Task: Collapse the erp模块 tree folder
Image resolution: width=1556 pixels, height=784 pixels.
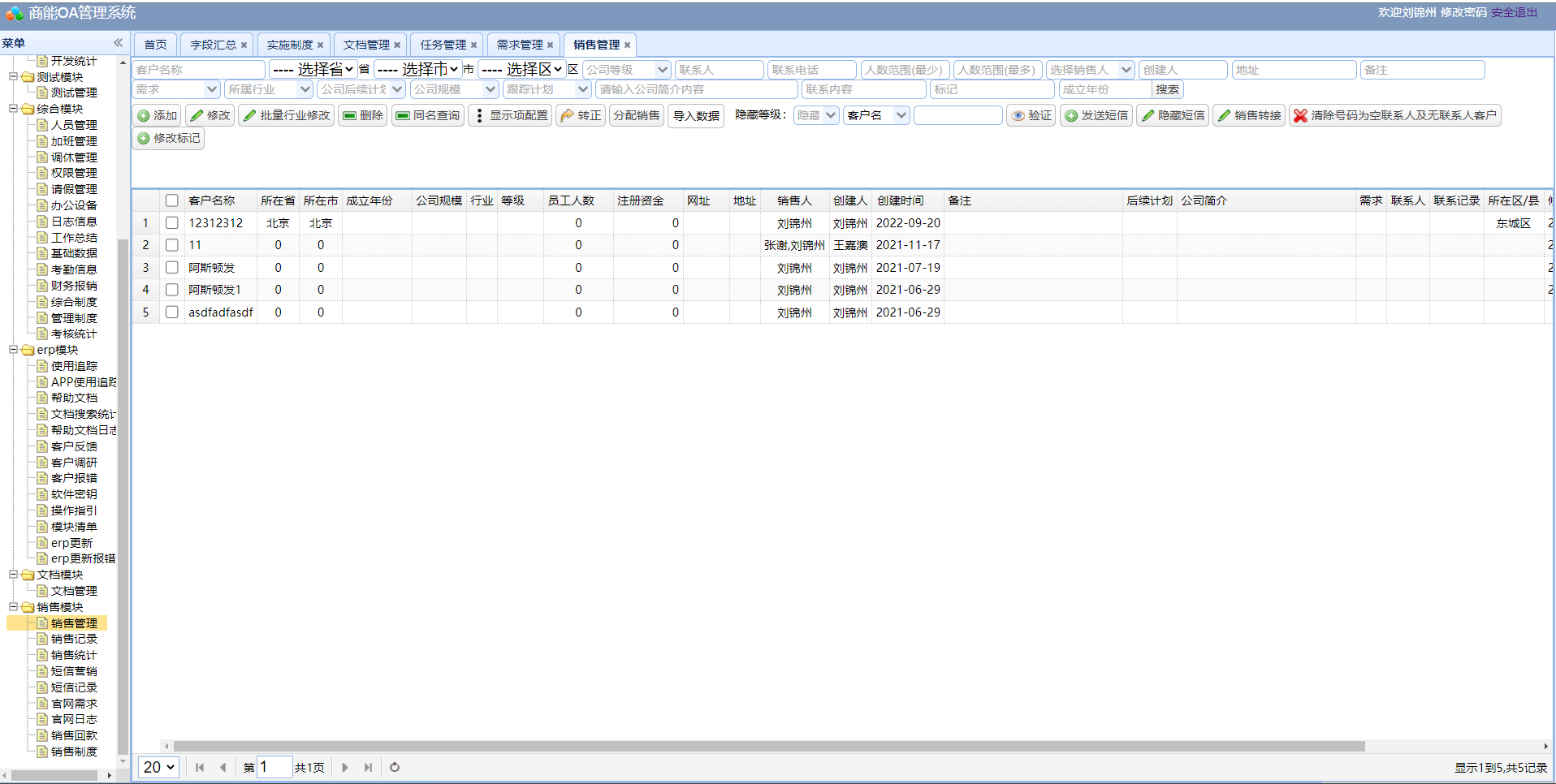Action: click(13, 349)
